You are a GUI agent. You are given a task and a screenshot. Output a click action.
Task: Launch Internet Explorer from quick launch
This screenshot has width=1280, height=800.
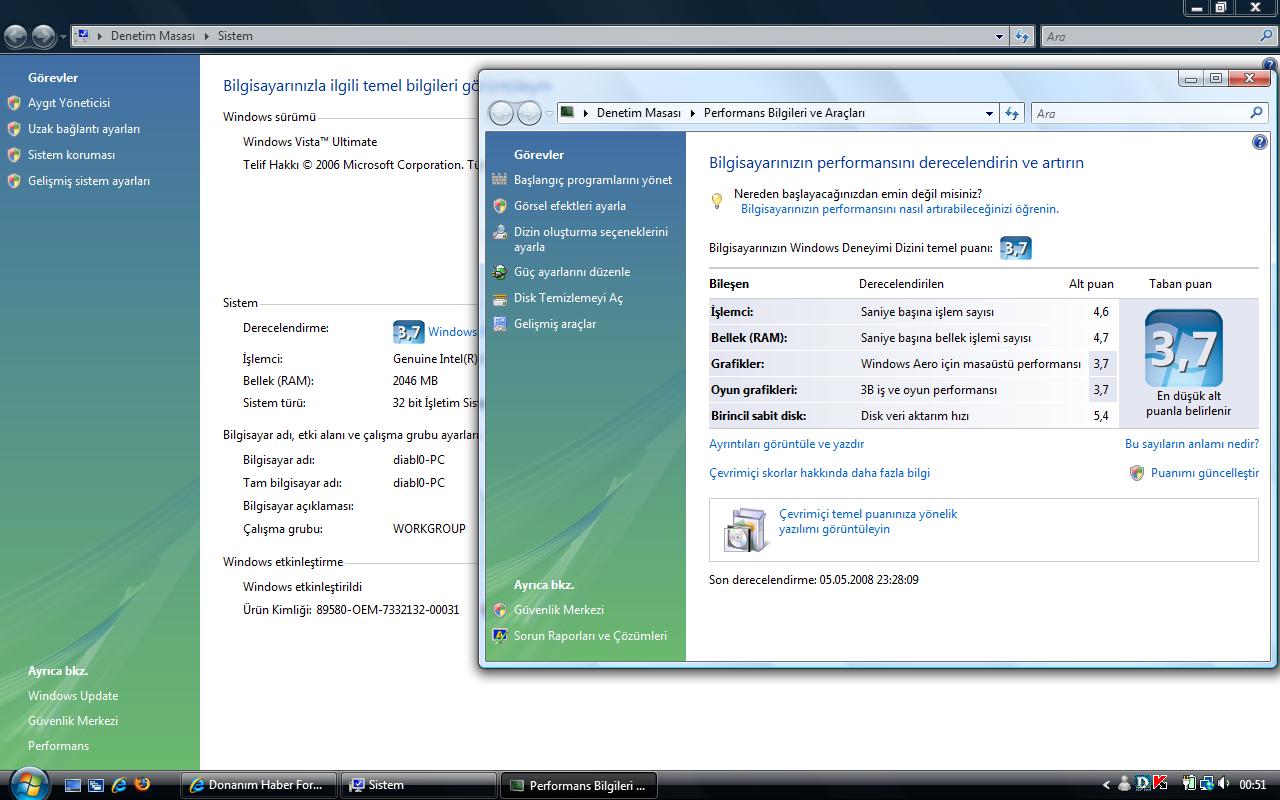[120, 785]
